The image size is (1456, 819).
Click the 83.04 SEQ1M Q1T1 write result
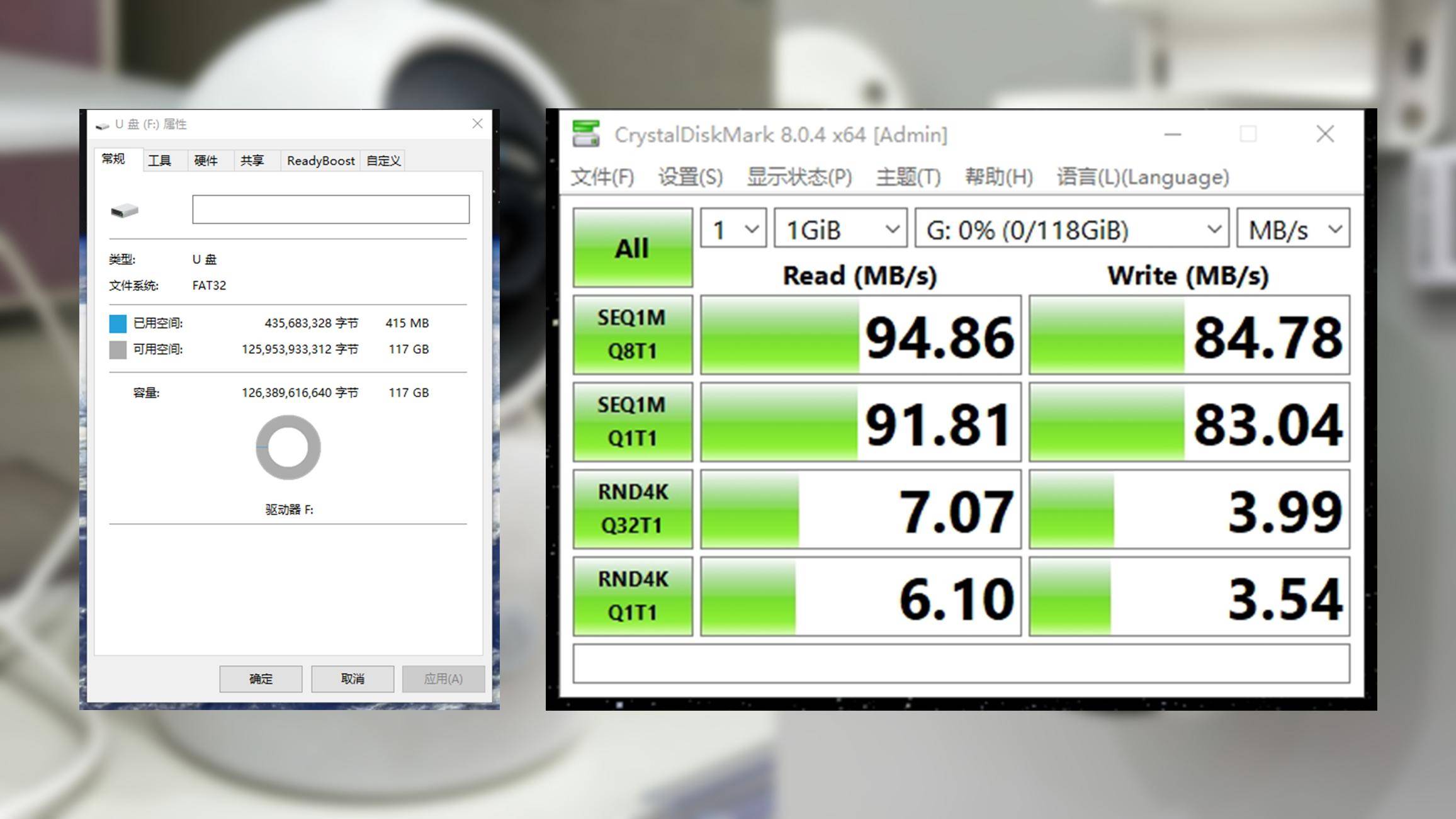[x=1189, y=422]
